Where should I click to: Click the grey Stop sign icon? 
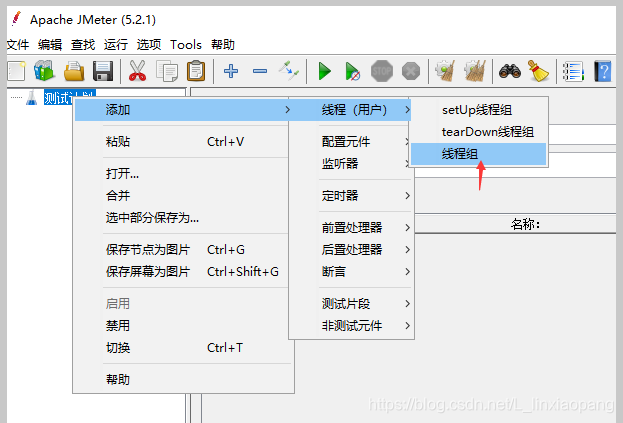tap(382, 71)
